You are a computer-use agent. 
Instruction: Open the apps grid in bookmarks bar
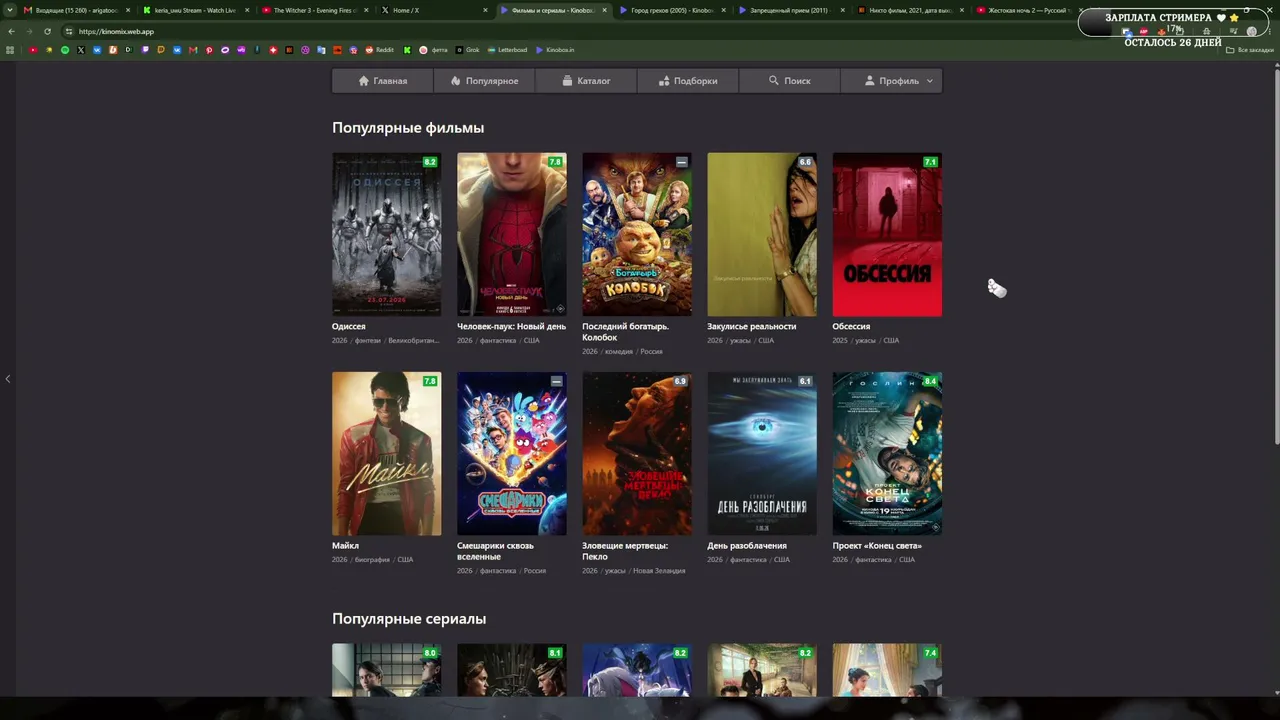(11, 50)
